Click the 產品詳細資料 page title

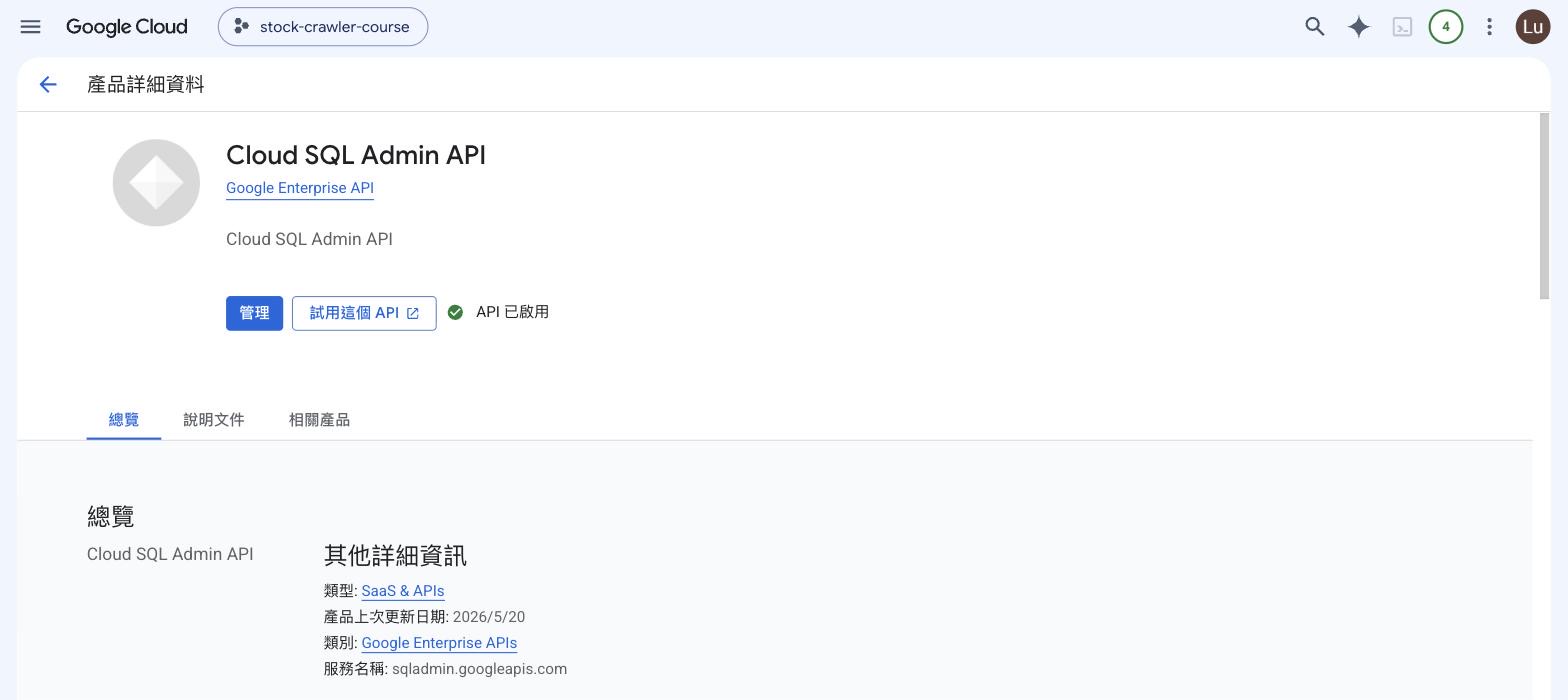tap(146, 85)
